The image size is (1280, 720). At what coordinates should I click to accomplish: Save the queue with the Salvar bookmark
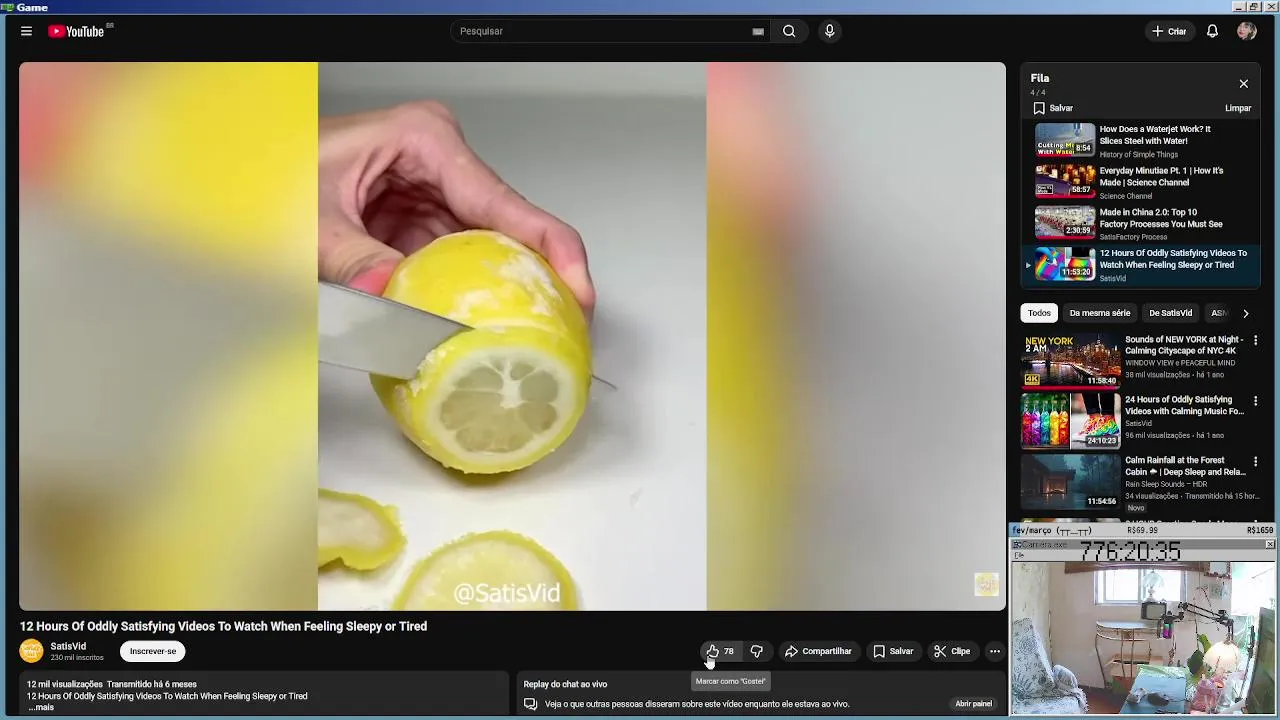pyautogui.click(x=1053, y=108)
